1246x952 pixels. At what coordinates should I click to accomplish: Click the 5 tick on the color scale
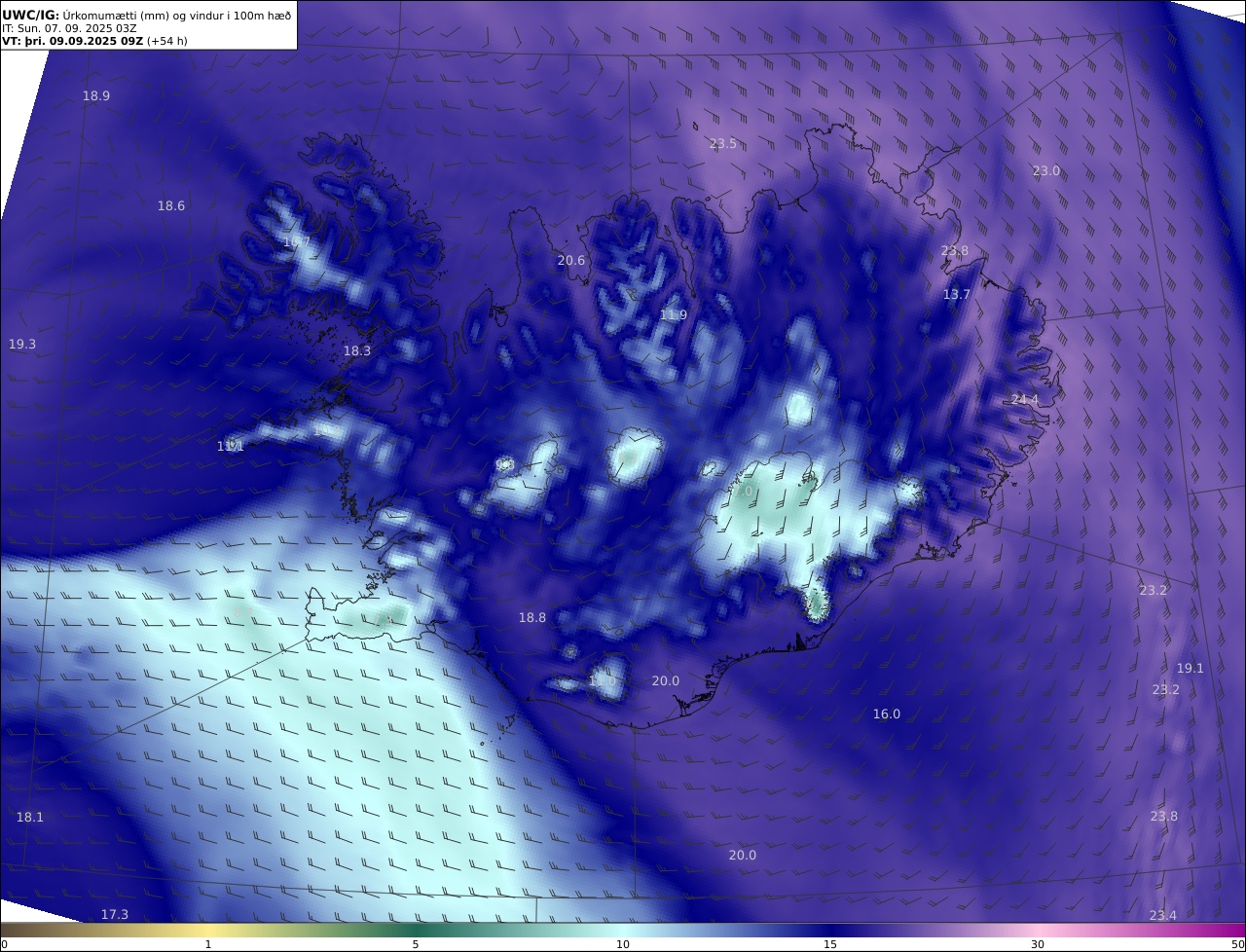pos(416,944)
